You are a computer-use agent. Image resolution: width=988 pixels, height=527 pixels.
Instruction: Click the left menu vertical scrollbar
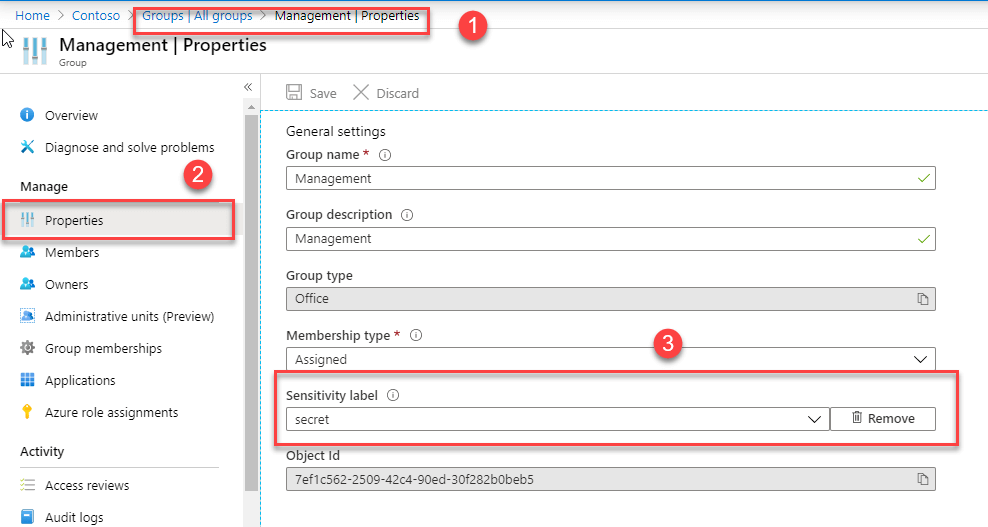click(250, 300)
